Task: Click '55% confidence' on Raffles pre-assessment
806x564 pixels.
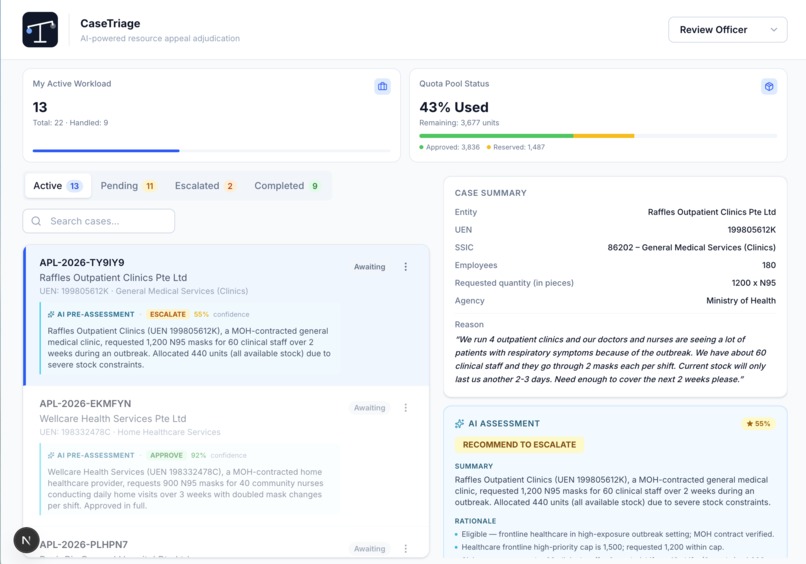Action: point(222,314)
